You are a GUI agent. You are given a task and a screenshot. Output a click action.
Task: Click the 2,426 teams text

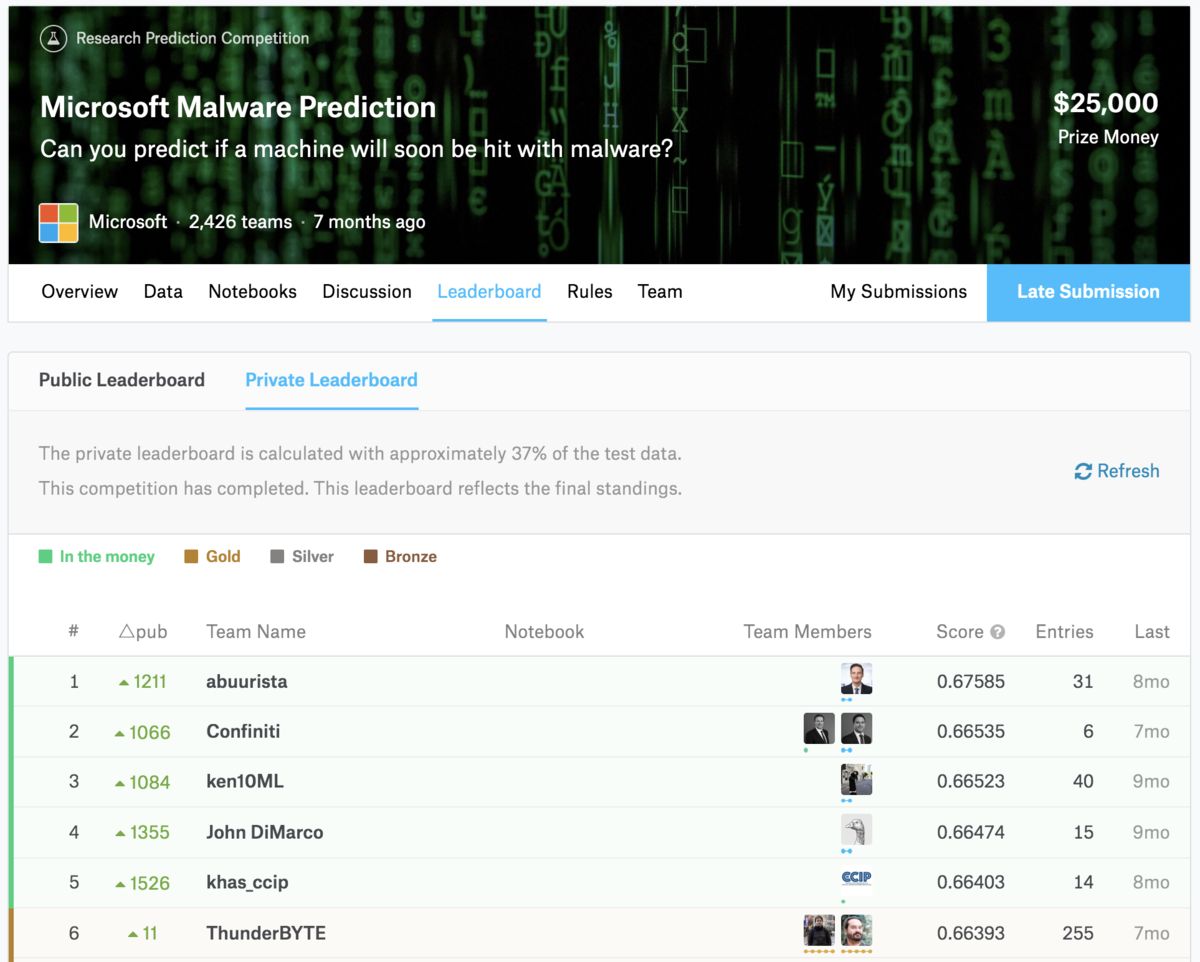point(240,222)
